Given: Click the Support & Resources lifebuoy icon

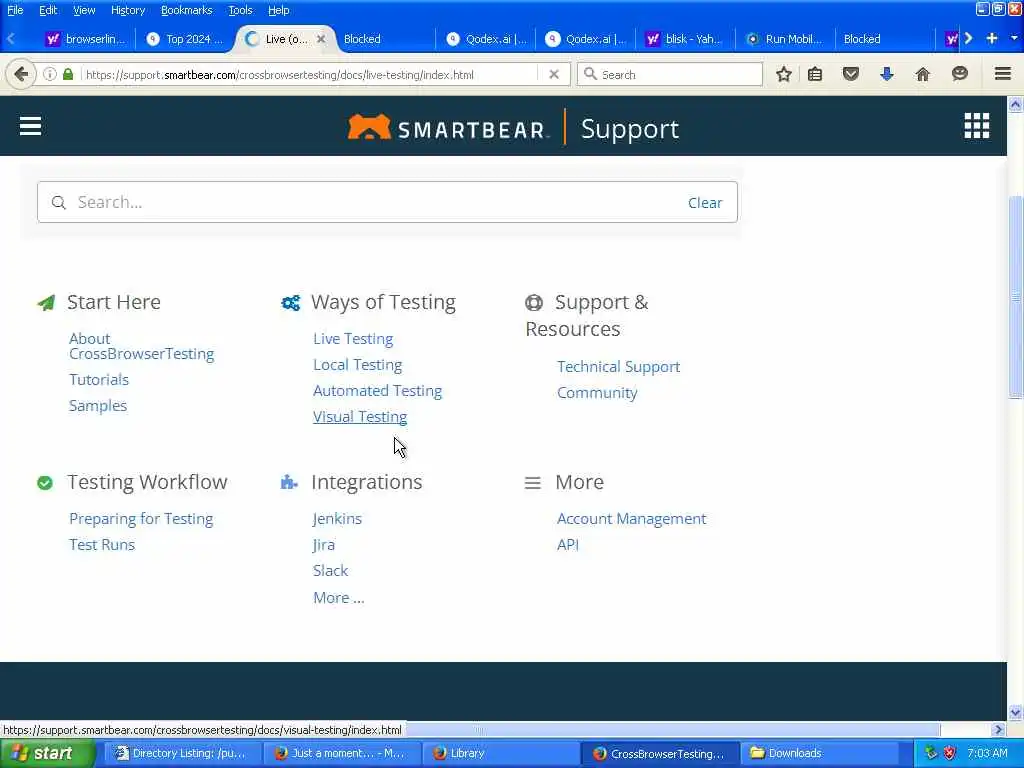Looking at the screenshot, I should (x=534, y=302).
